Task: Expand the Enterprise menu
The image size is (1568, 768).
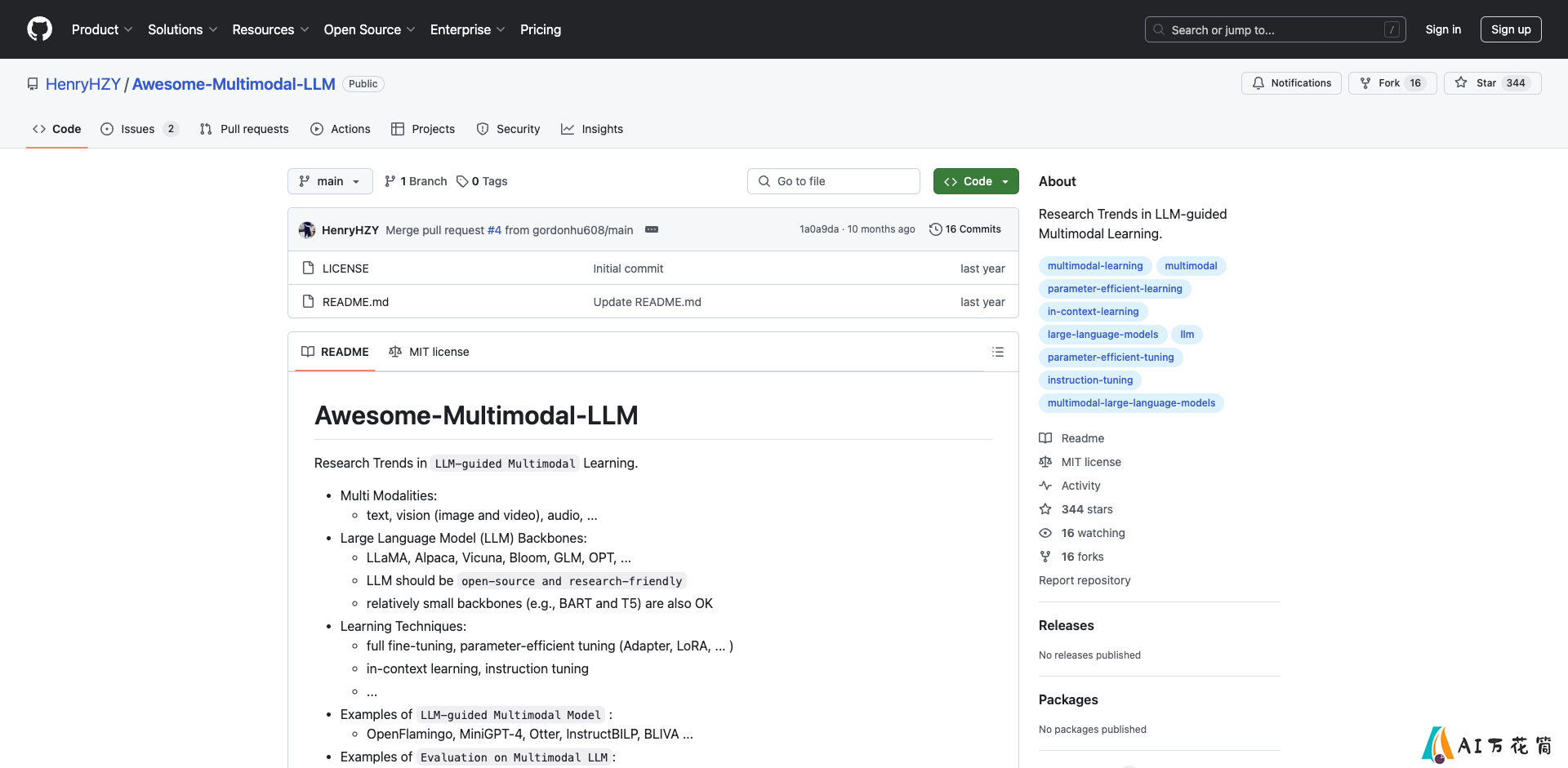Action: tap(467, 29)
